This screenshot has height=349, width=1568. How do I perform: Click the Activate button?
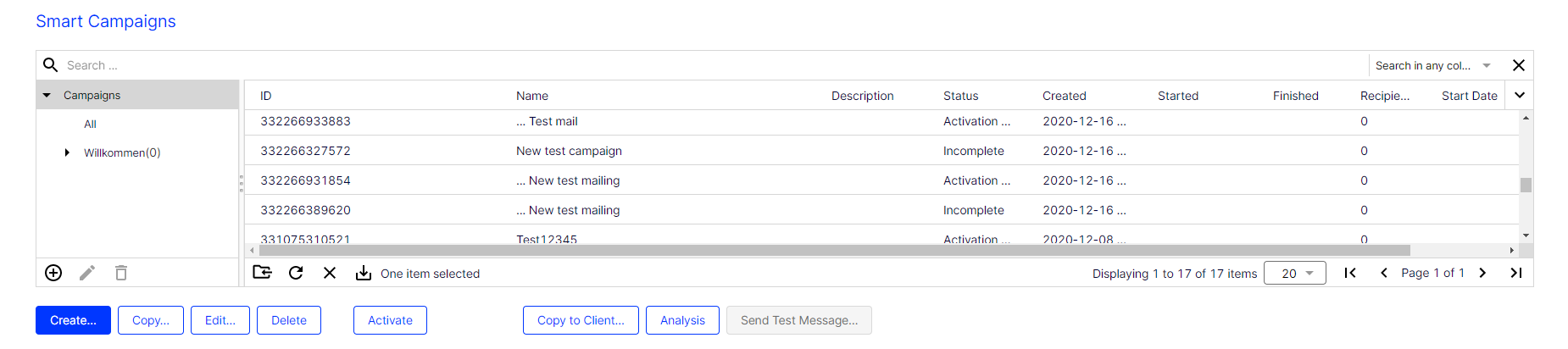pos(390,320)
